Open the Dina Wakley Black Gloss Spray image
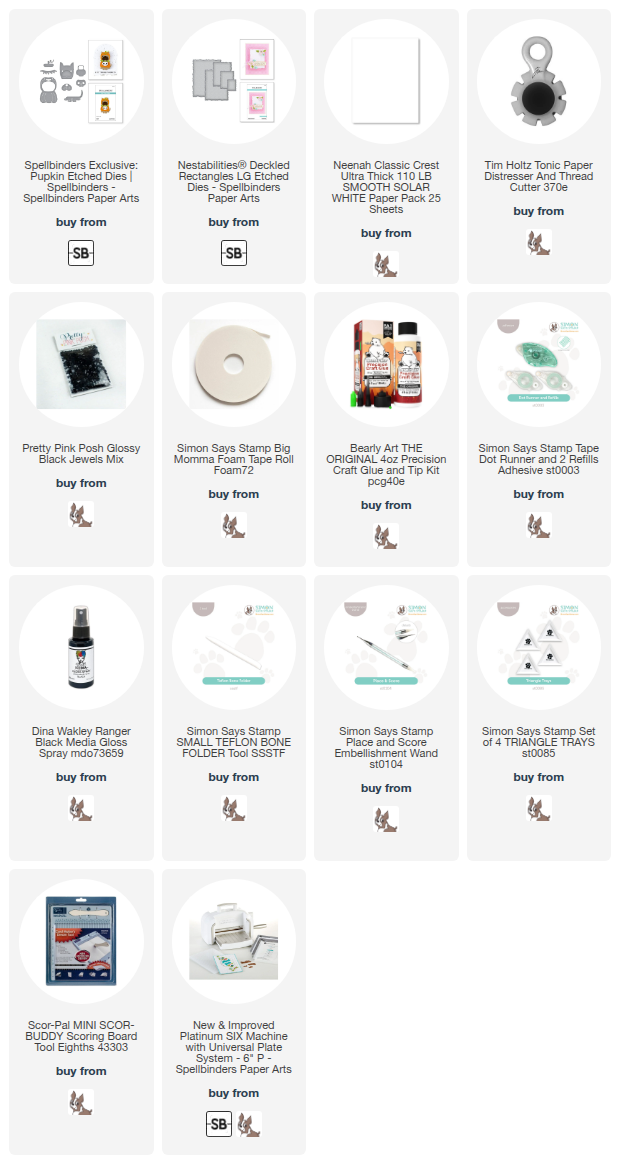The height and width of the screenshot is (1176, 620). [x=81, y=647]
